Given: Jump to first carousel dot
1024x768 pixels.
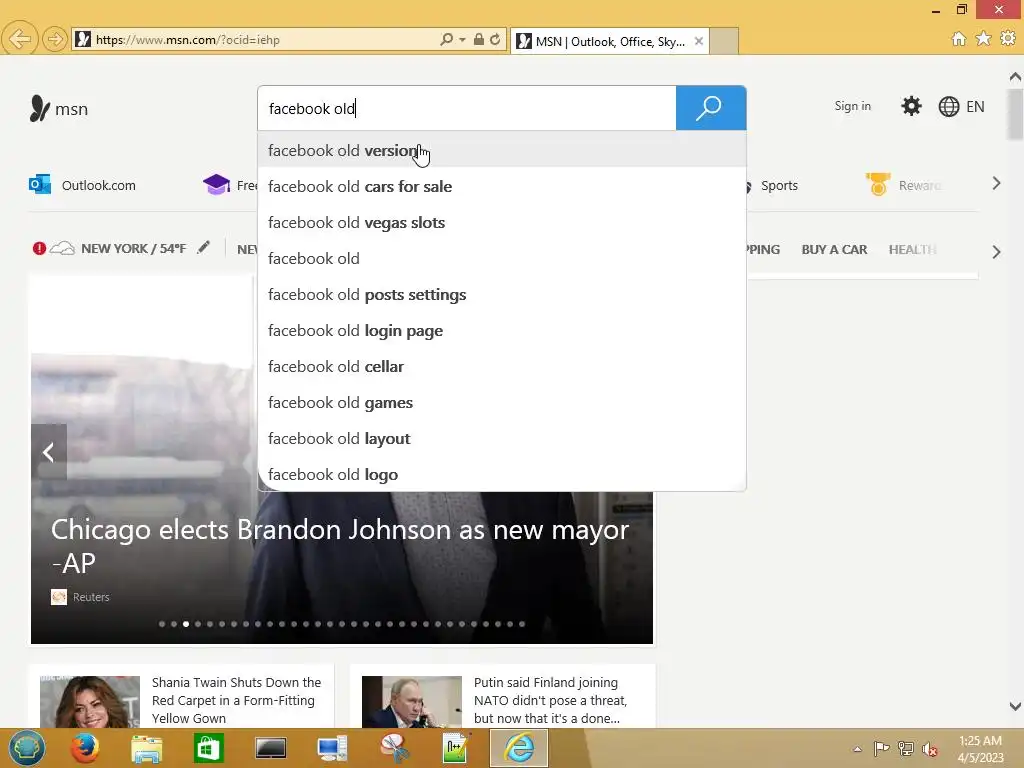Looking at the screenshot, I should (x=162, y=624).
